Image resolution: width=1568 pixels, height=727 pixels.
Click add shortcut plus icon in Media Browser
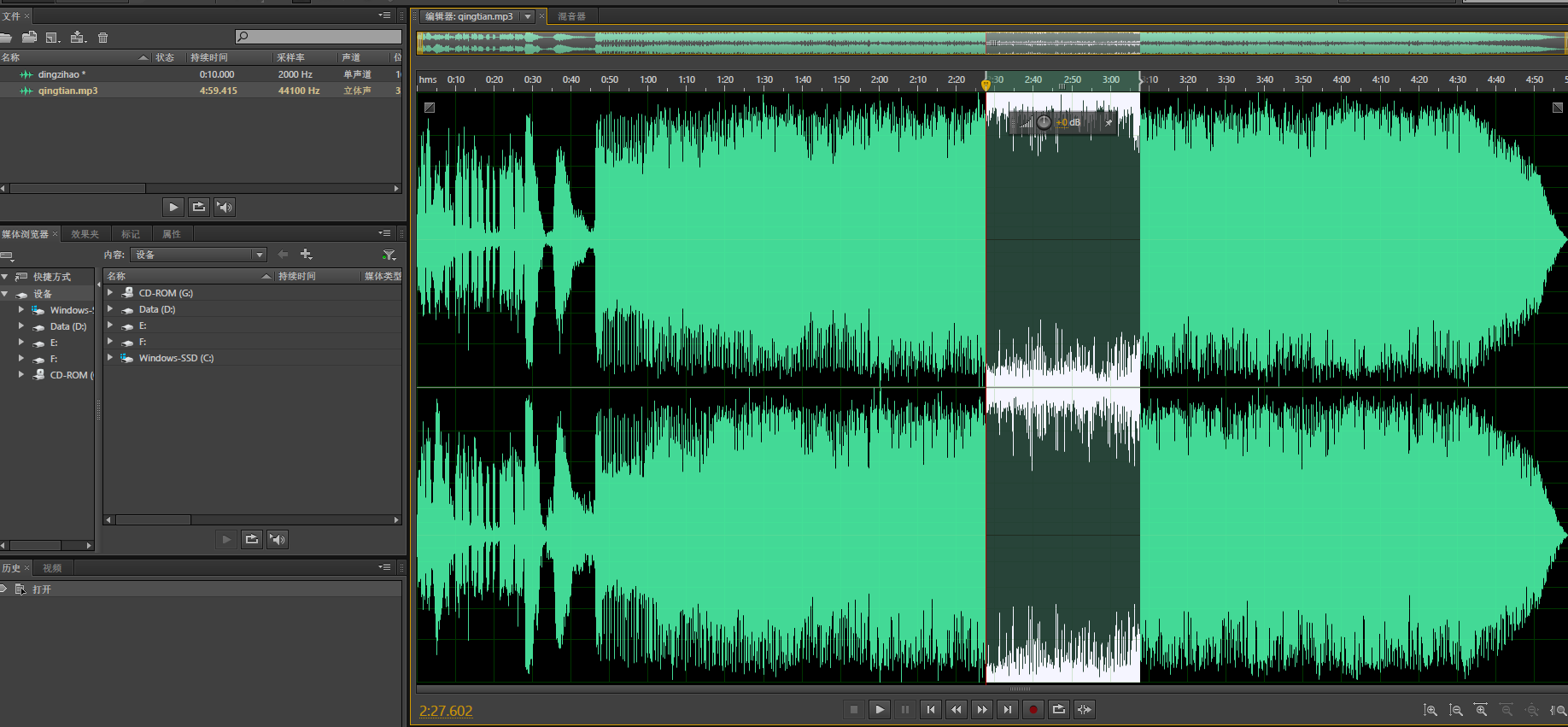pos(306,255)
